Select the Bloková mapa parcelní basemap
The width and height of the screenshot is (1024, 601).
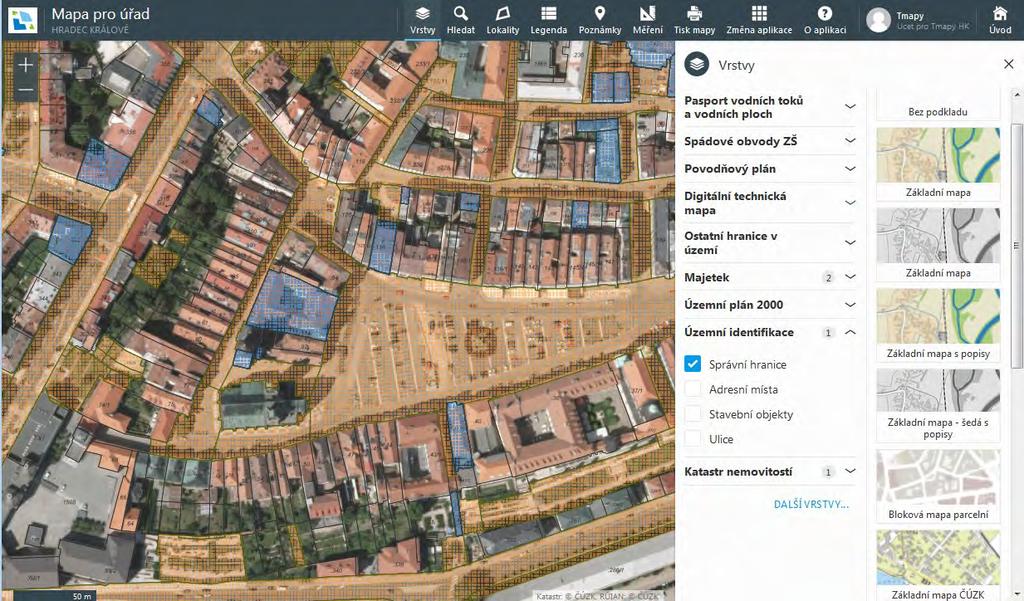pos(938,486)
